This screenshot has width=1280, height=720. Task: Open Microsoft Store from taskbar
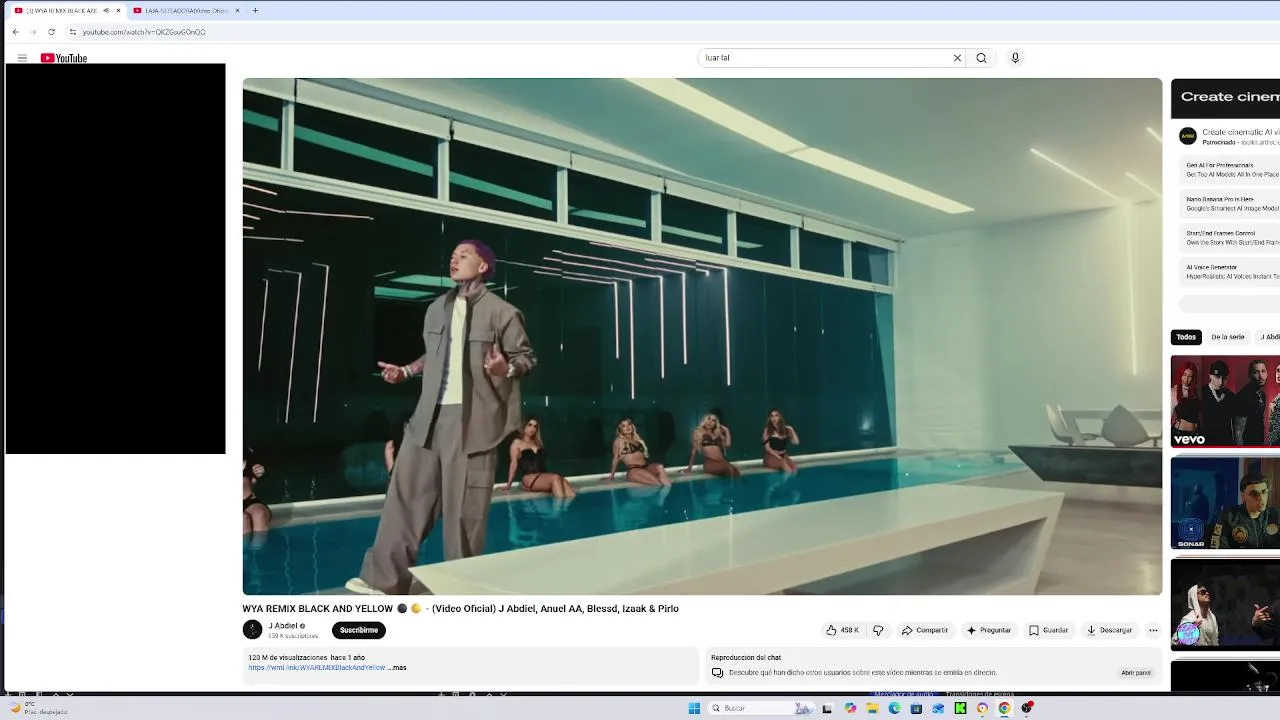coord(916,708)
